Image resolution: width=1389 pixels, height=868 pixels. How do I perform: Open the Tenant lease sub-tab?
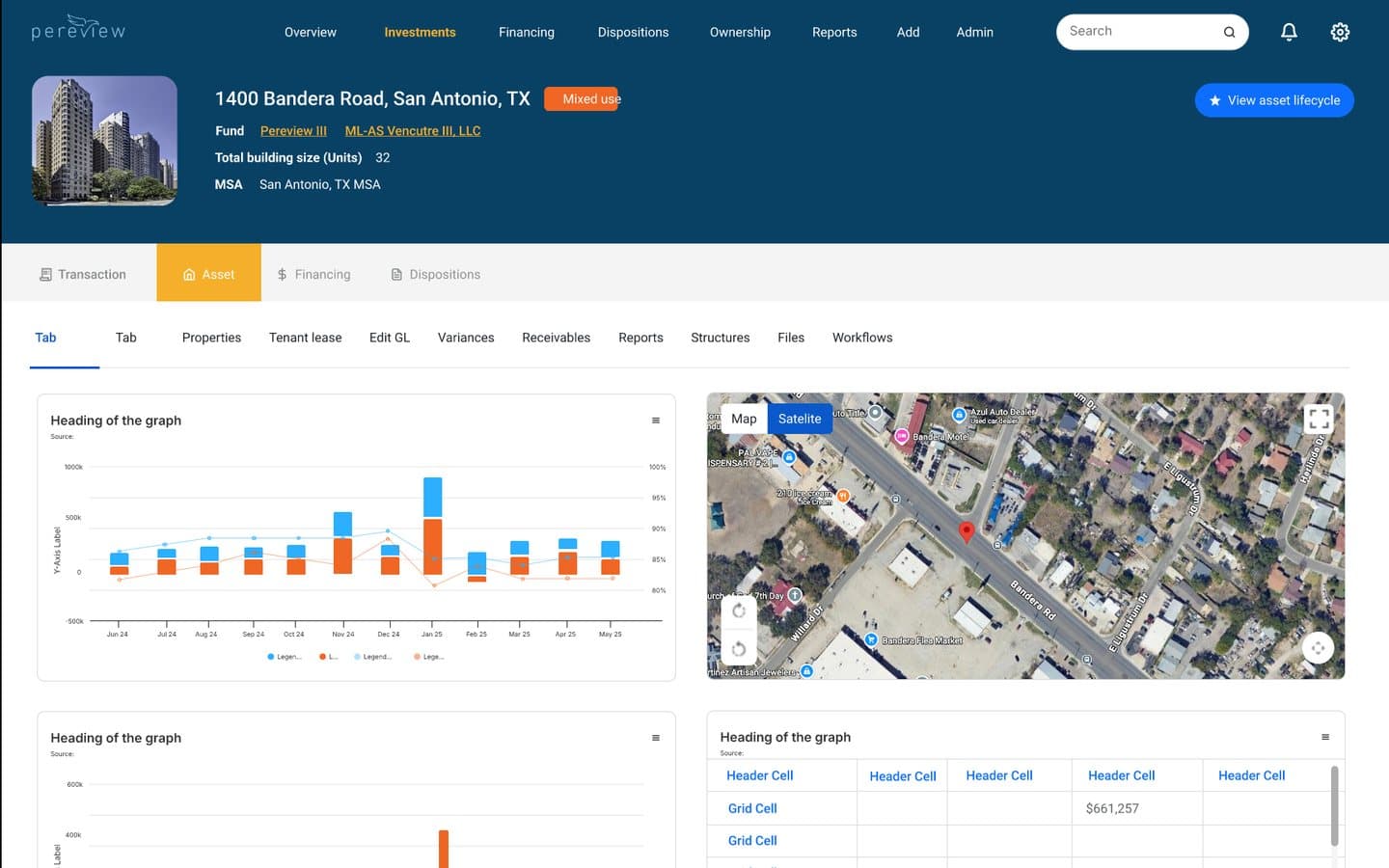tap(305, 338)
